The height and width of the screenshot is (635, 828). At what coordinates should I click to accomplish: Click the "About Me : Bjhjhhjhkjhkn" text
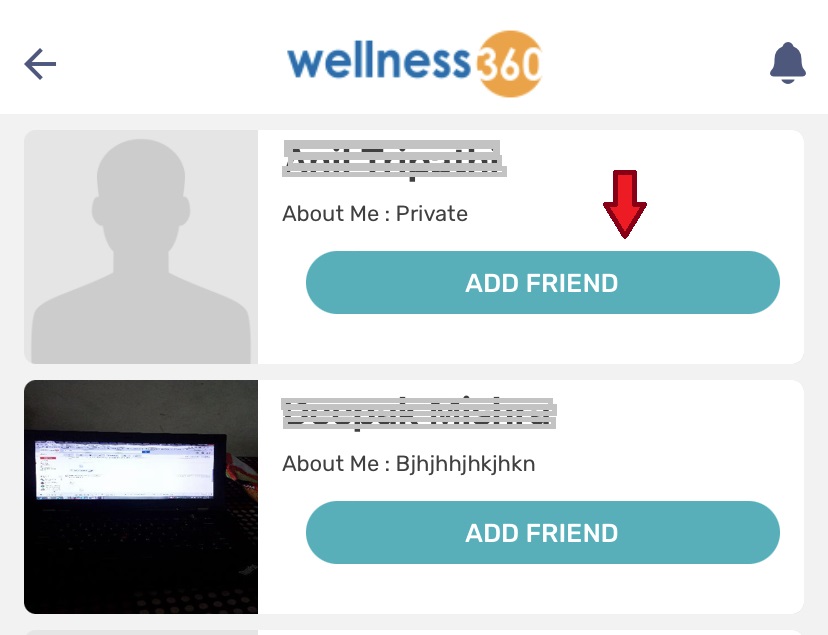pyautogui.click(x=409, y=464)
